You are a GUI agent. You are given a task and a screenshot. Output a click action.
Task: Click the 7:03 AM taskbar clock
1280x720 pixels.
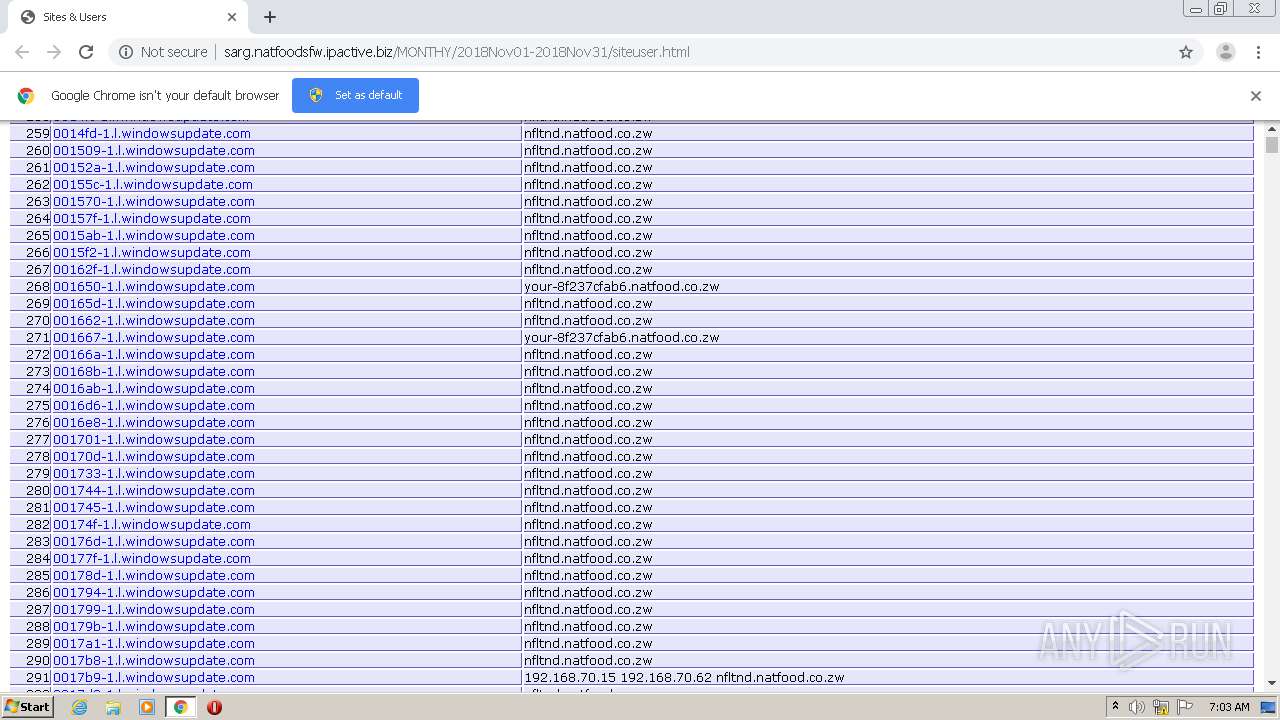(x=1229, y=707)
